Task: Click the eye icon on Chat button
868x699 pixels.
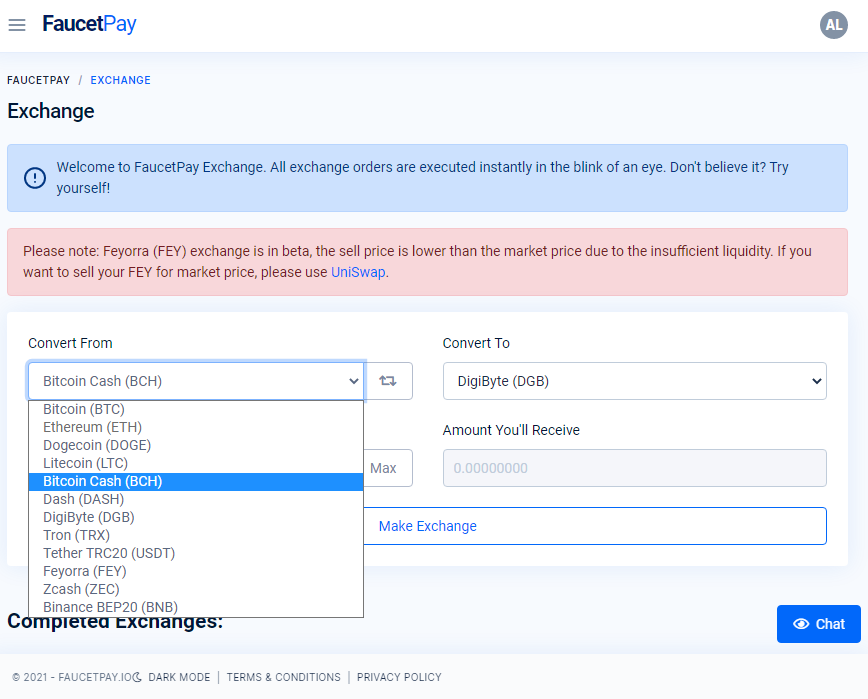Action: click(801, 624)
